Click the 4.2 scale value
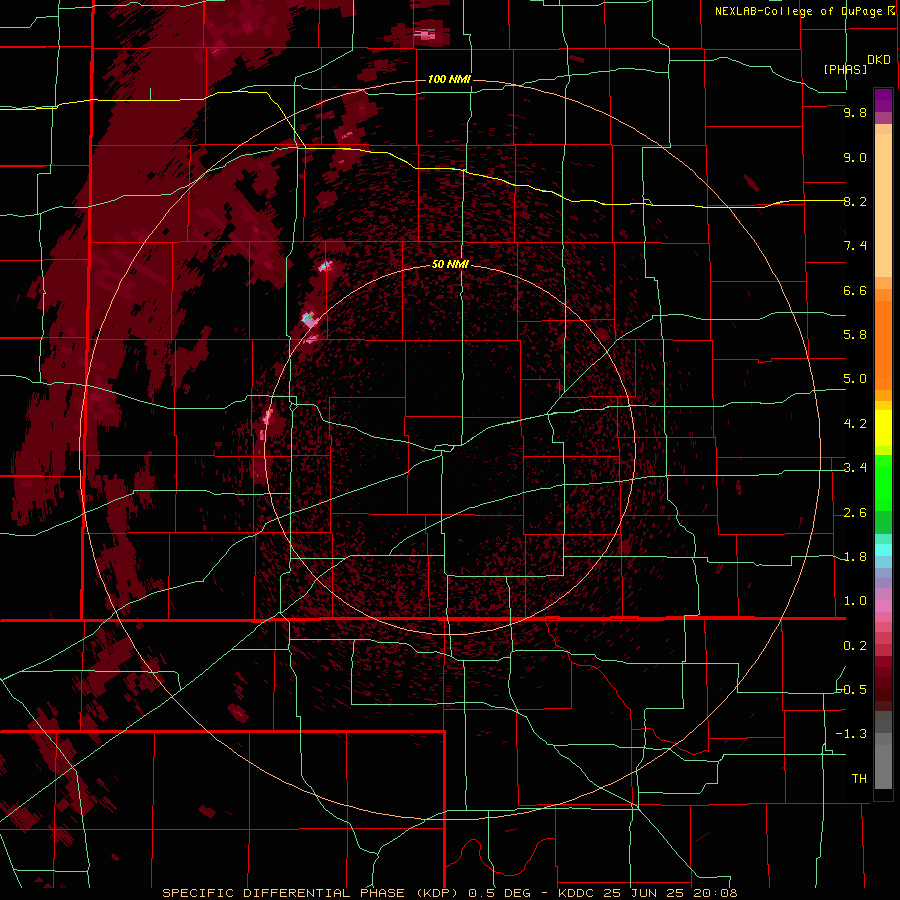This screenshot has height=900, width=900. coord(855,424)
